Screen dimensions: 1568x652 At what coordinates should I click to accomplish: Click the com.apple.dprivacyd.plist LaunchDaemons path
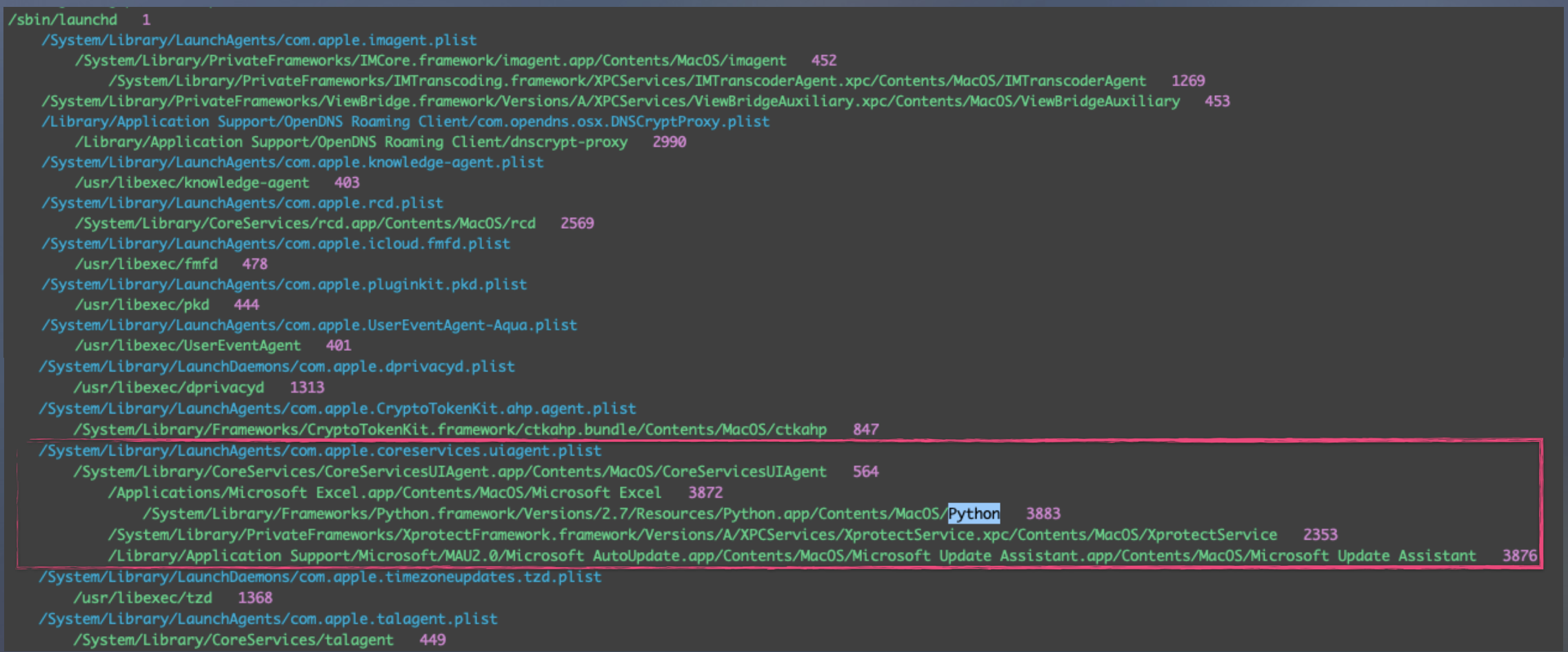(x=277, y=366)
